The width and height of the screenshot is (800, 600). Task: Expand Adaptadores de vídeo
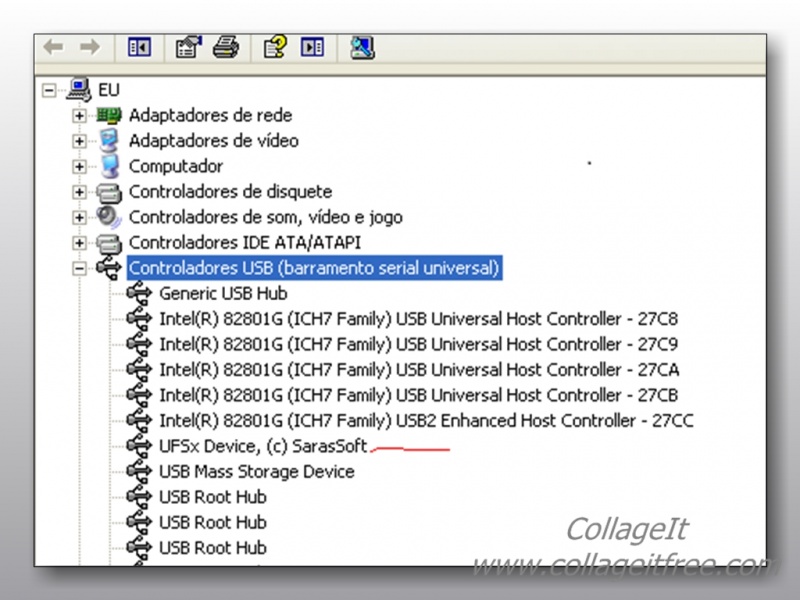pos(79,141)
